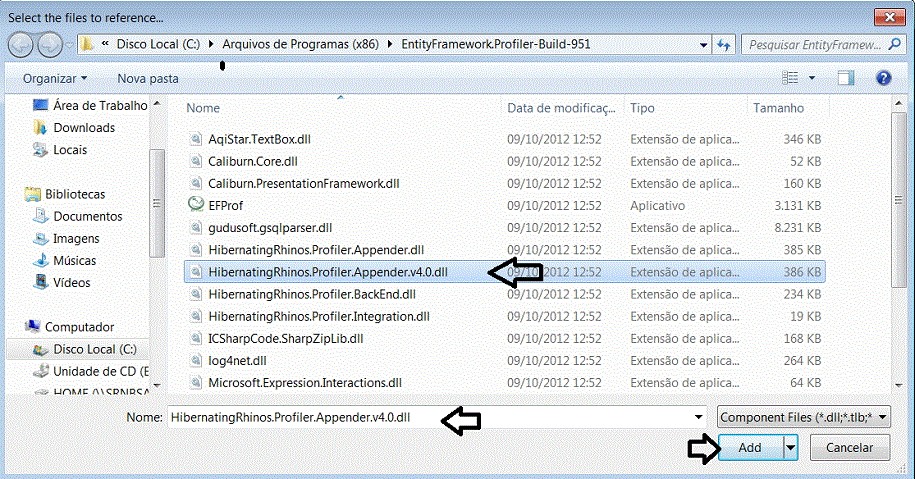This screenshot has width=915, height=479.
Task: Click EntityFramework.Profiler-Build-951 breadcrumb
Action: [495, 44]
